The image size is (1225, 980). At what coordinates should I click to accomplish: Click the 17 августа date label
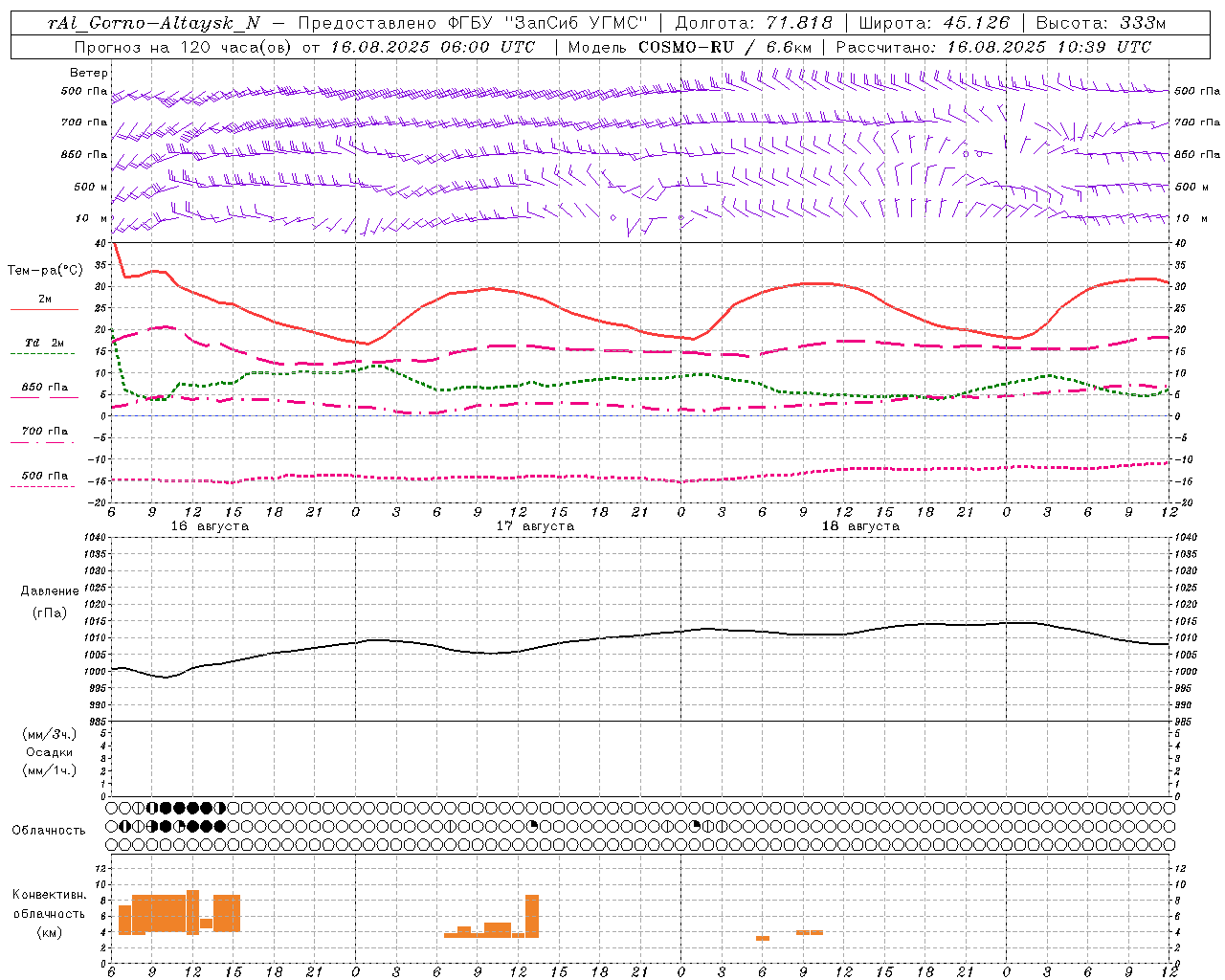click(x=535, y=526)
